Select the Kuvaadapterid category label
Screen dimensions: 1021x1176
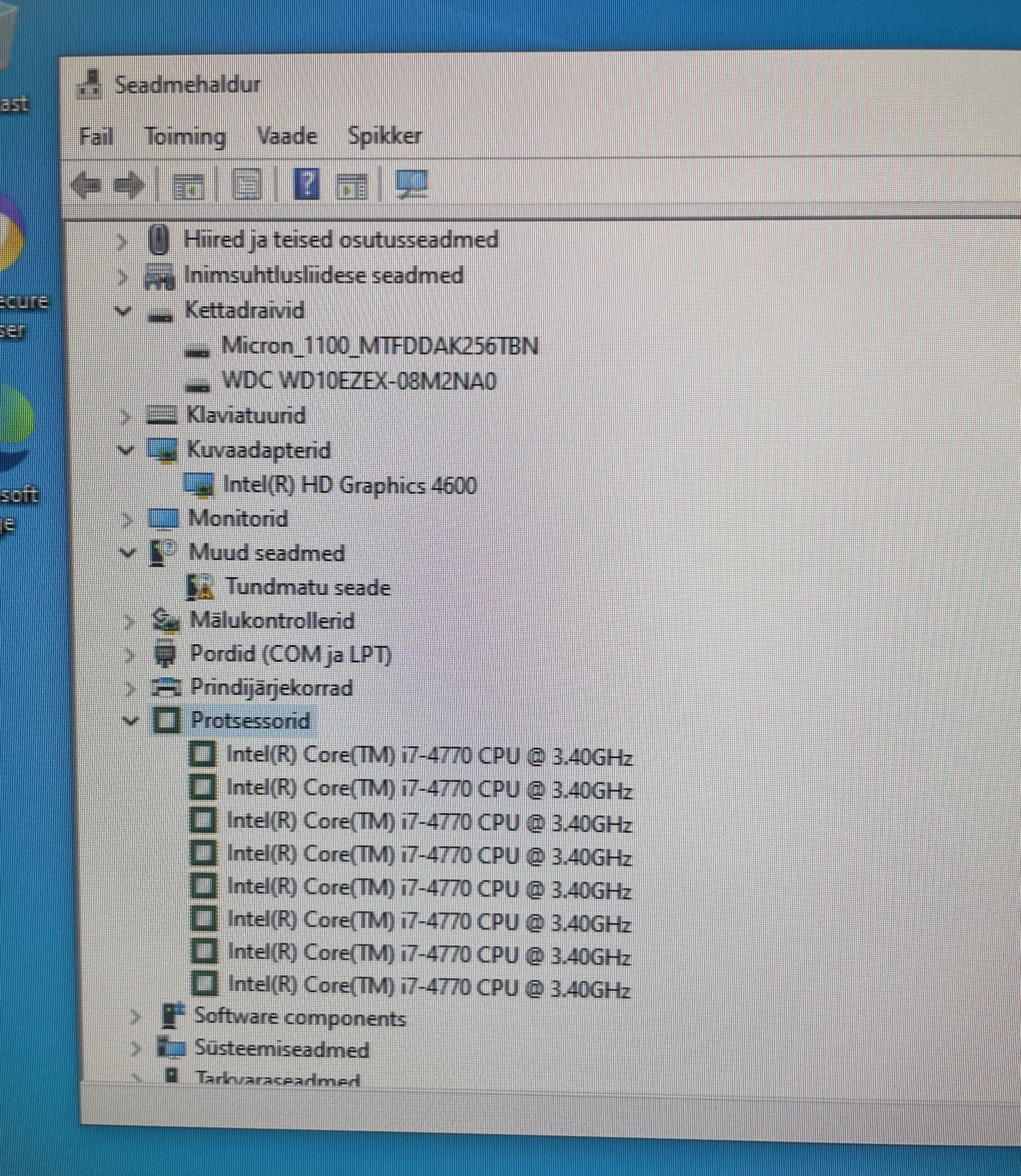(259, 450)
